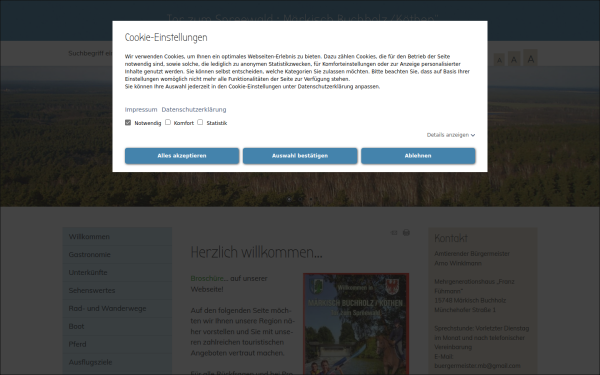Click the Kontakt heading
Viewport: 600px width, 375px height.
[x=451, y=238]
